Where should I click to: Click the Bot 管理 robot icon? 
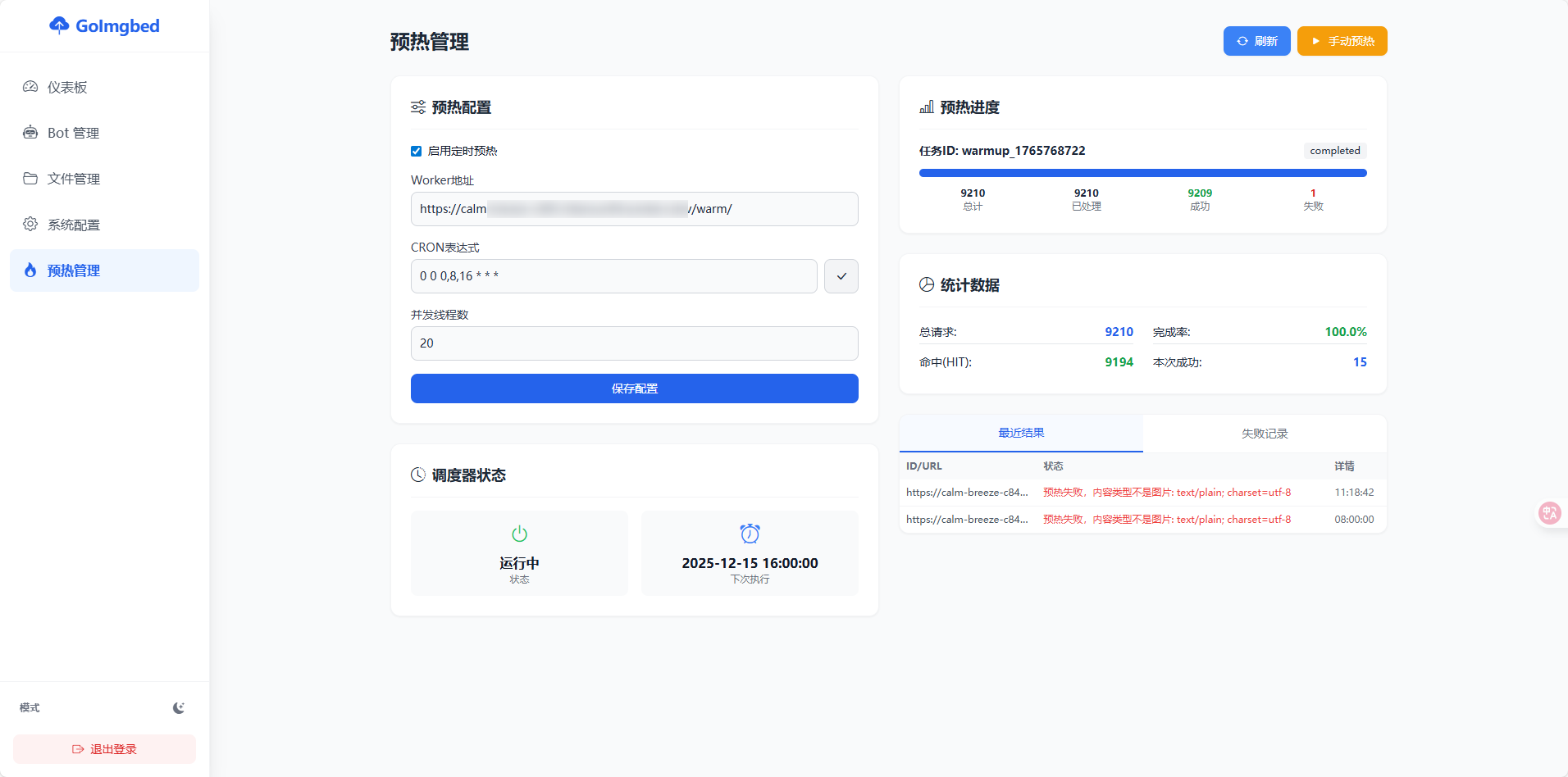pos(30,133)
